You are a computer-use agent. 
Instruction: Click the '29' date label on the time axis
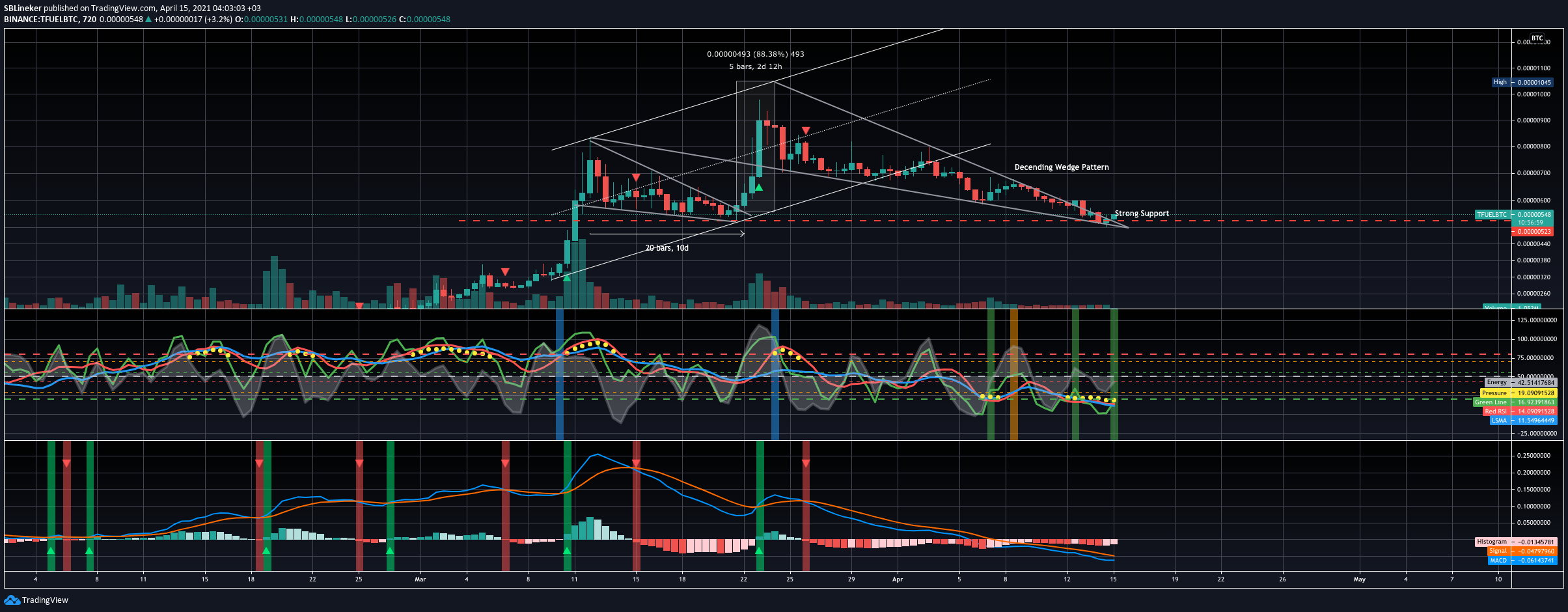click(851, 579)
